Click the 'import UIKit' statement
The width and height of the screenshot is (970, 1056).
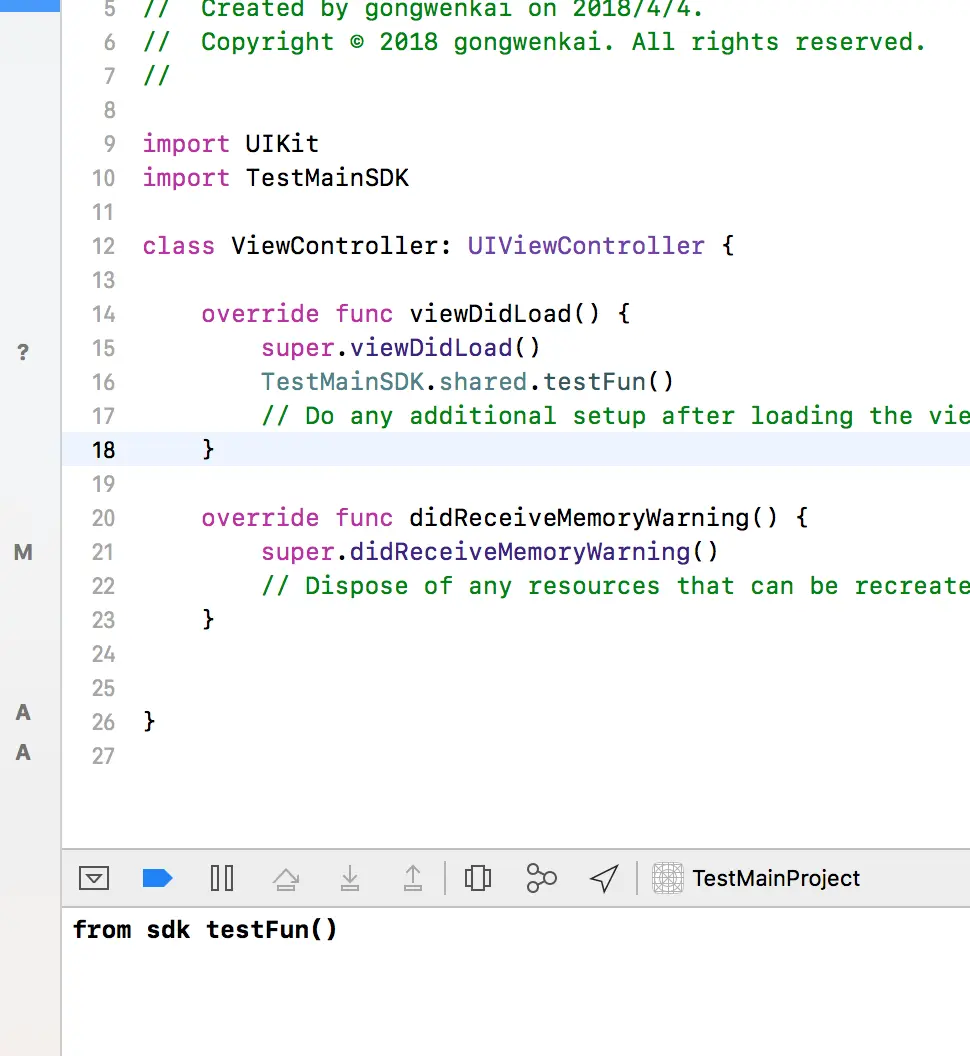[230, 143]
